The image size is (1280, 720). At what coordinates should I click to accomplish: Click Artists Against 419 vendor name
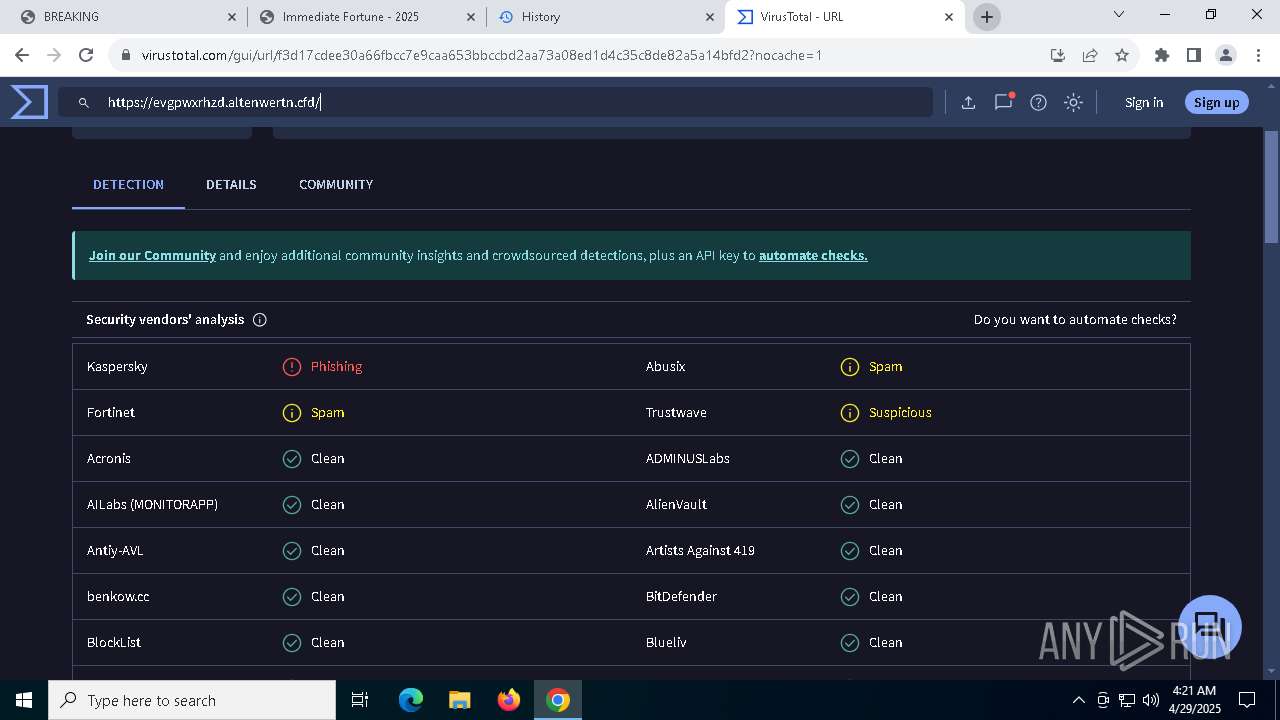tap(700, 551)
